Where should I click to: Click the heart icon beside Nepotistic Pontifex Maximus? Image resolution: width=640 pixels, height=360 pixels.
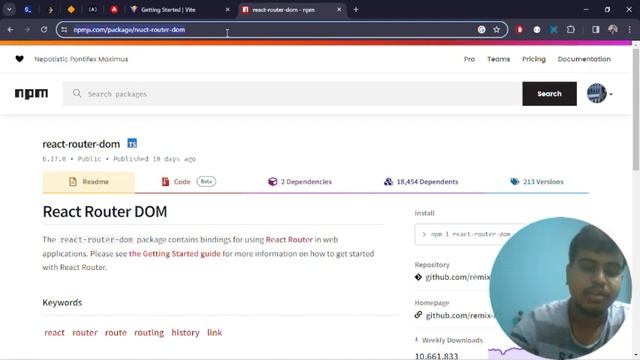click(19, 59)
